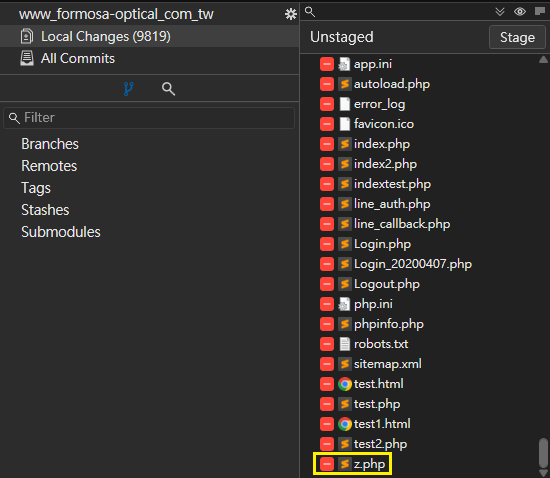Screen dimensions: 550x478
Task: Click the Sublime icon of index.php
Action: coord(345,144)
